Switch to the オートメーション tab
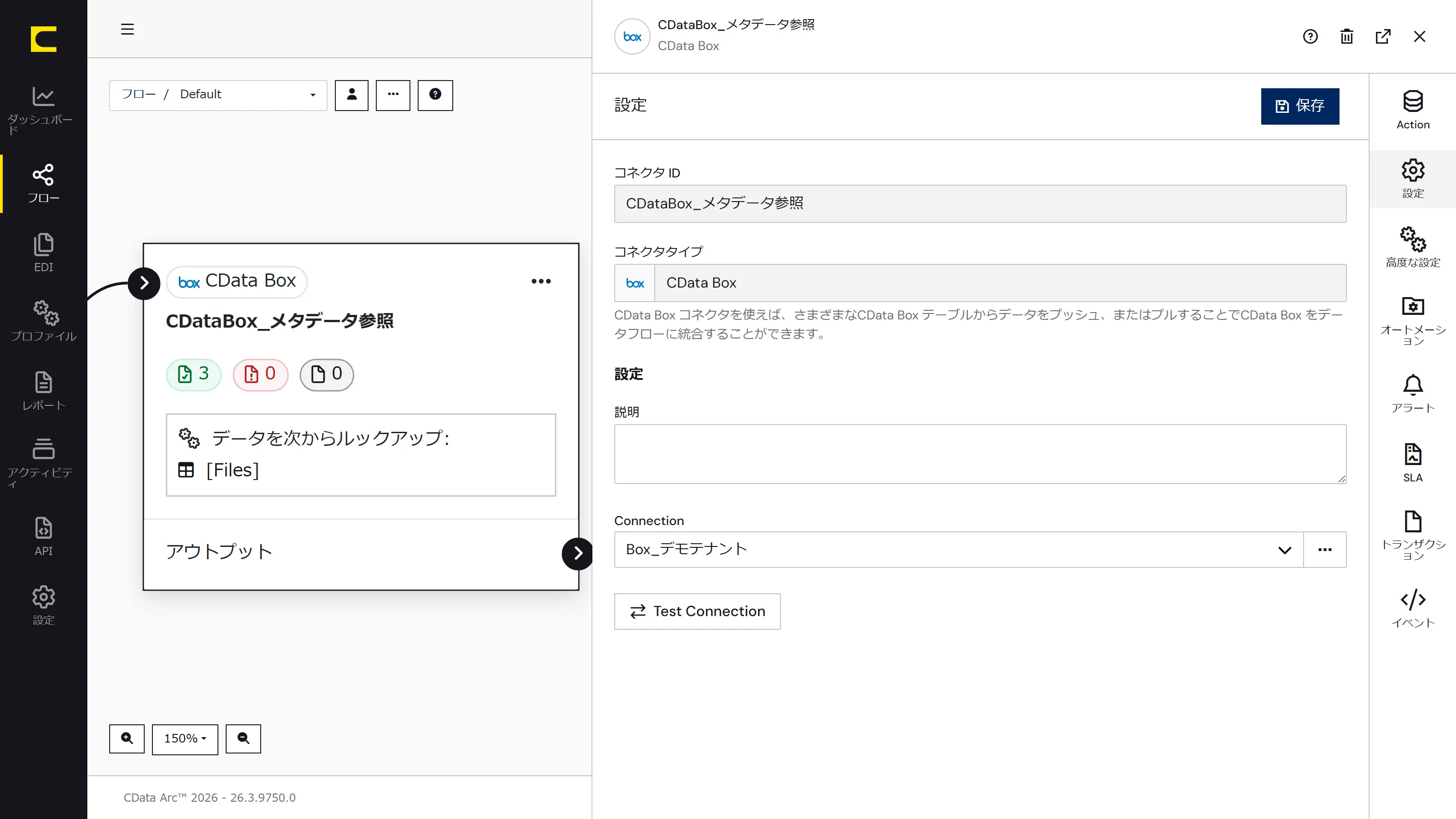This screenshot has width=1456, height=819. click(x=1413, y=320)
